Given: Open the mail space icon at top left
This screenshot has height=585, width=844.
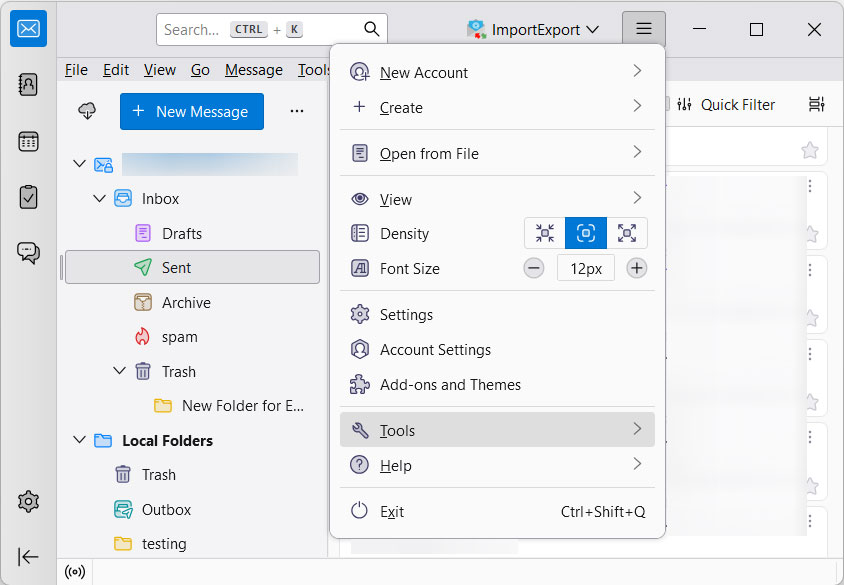Looking at the screenshot, I should pos(27,28).
